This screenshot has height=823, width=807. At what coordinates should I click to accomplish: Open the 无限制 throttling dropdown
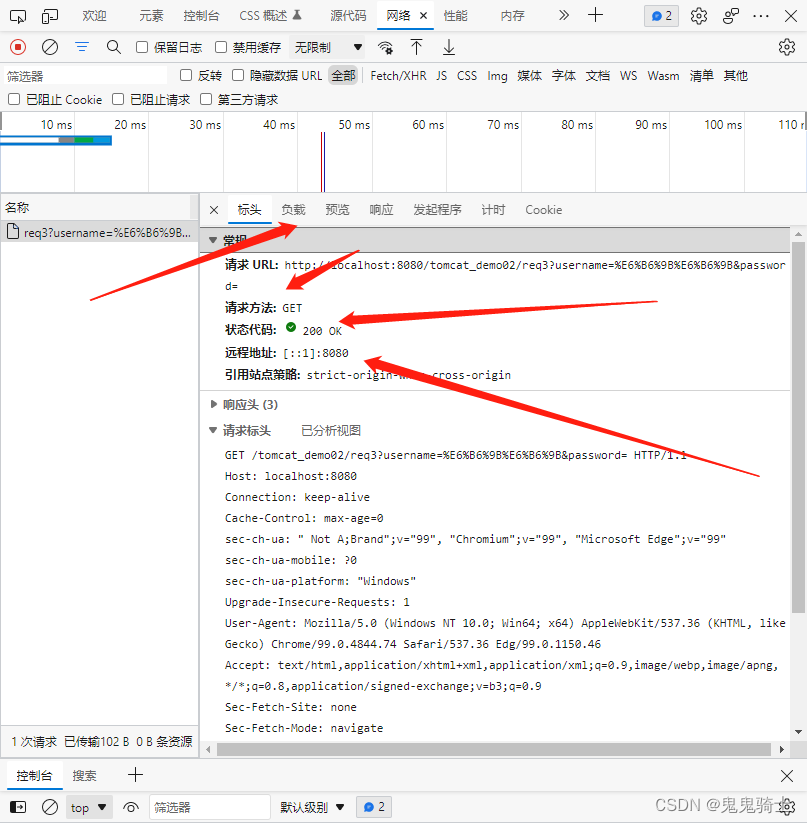click(x=328, y=47)
